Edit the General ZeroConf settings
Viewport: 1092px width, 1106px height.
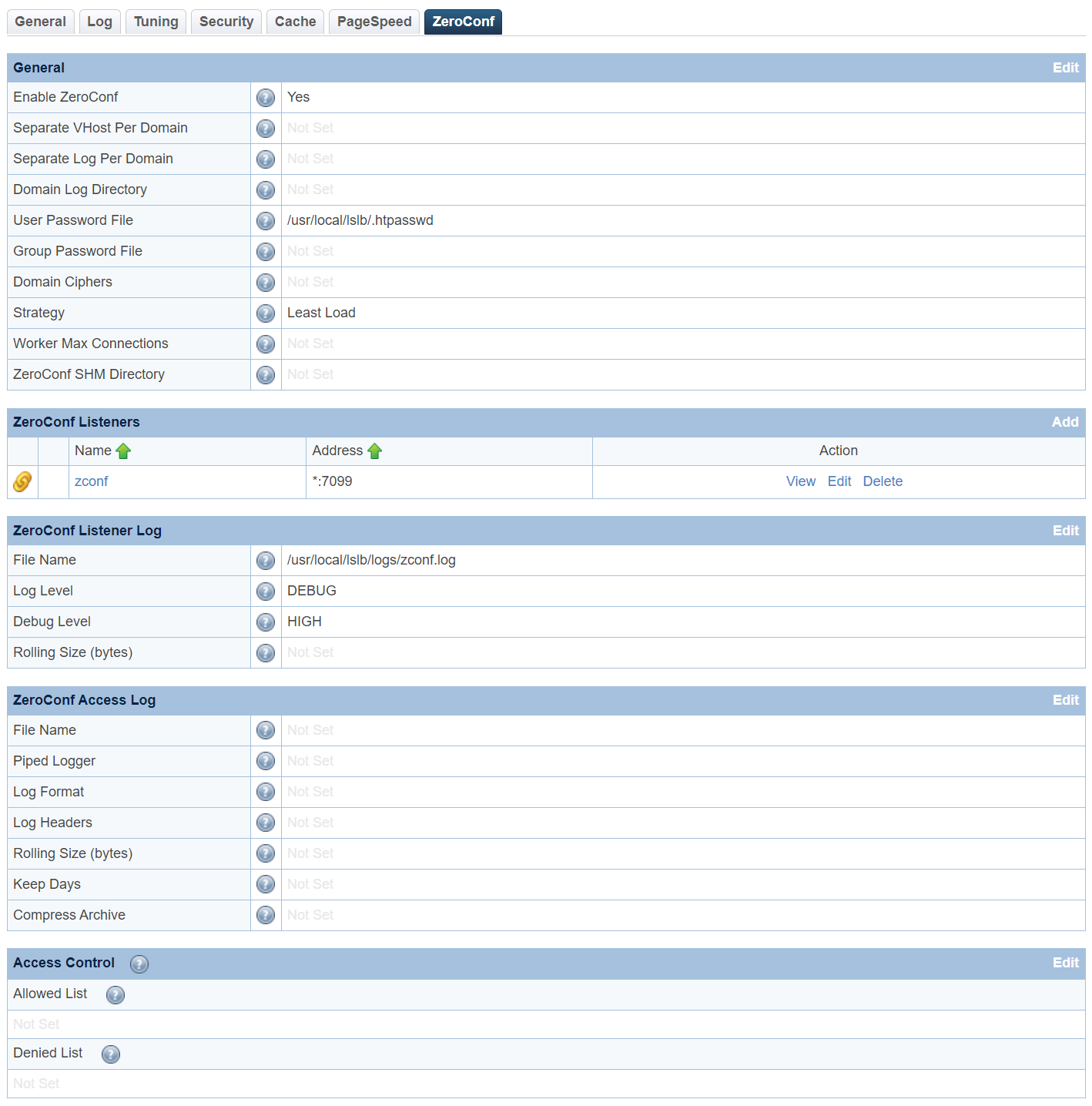[1065, 68]
